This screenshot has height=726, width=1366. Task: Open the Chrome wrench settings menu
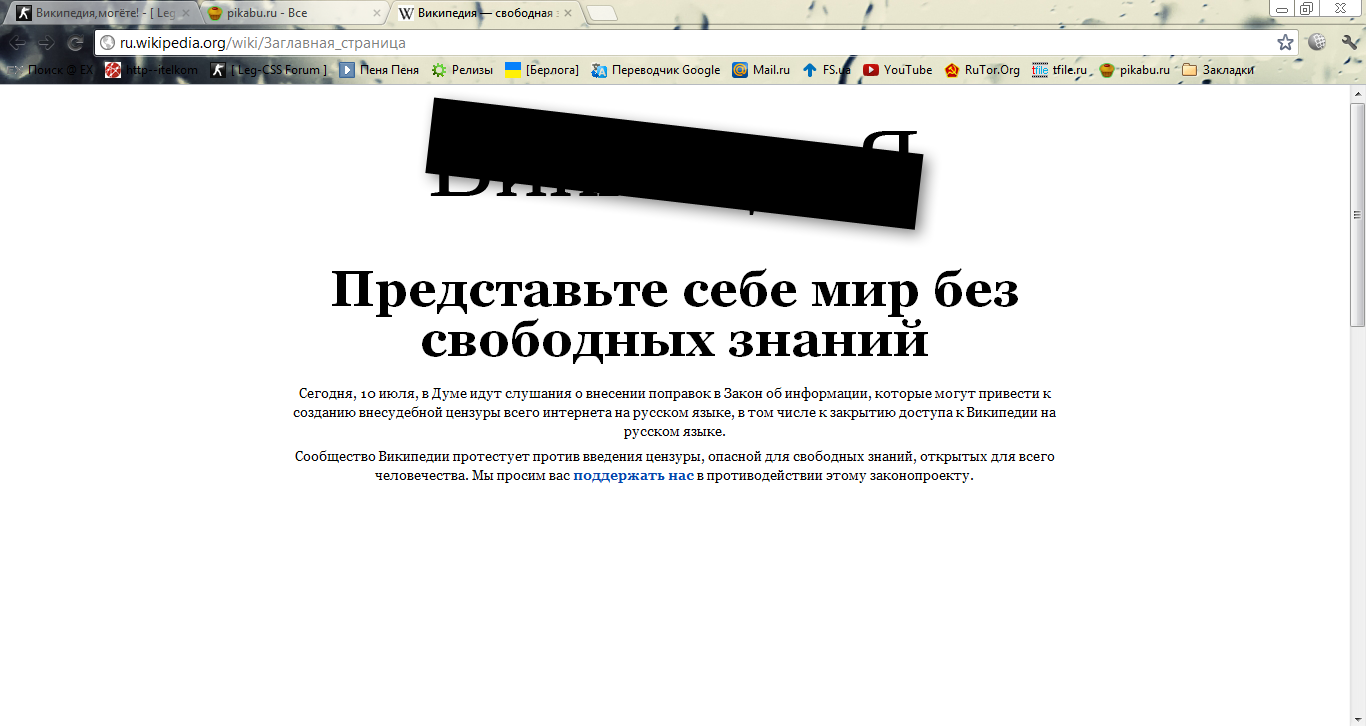coord(1348,43)
